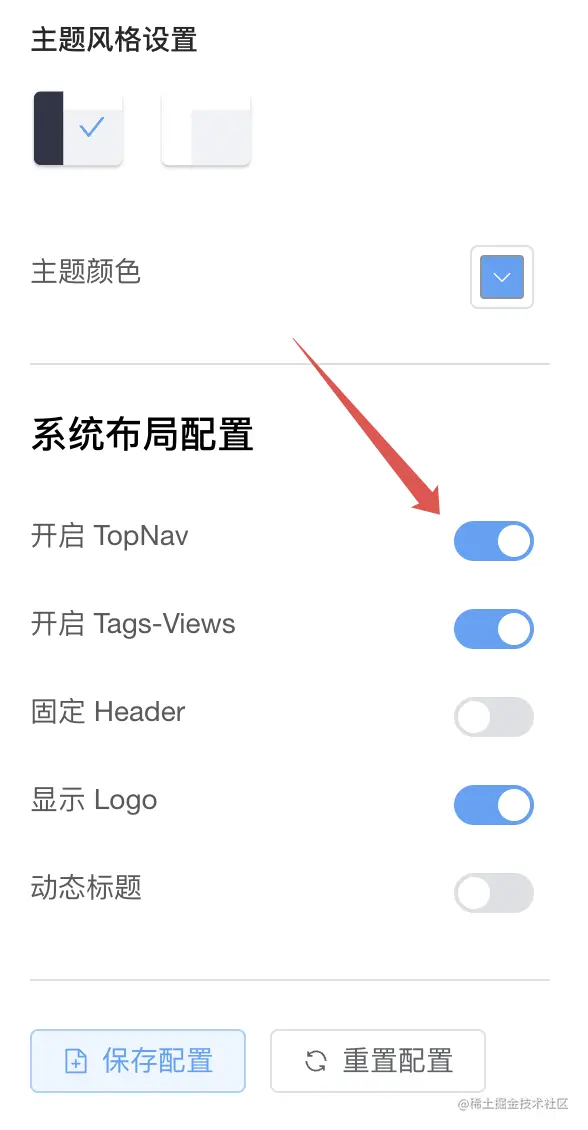Click the 保存配置 button text
This screenshot has height=1130, width=588.
(x=158, y=1061)
